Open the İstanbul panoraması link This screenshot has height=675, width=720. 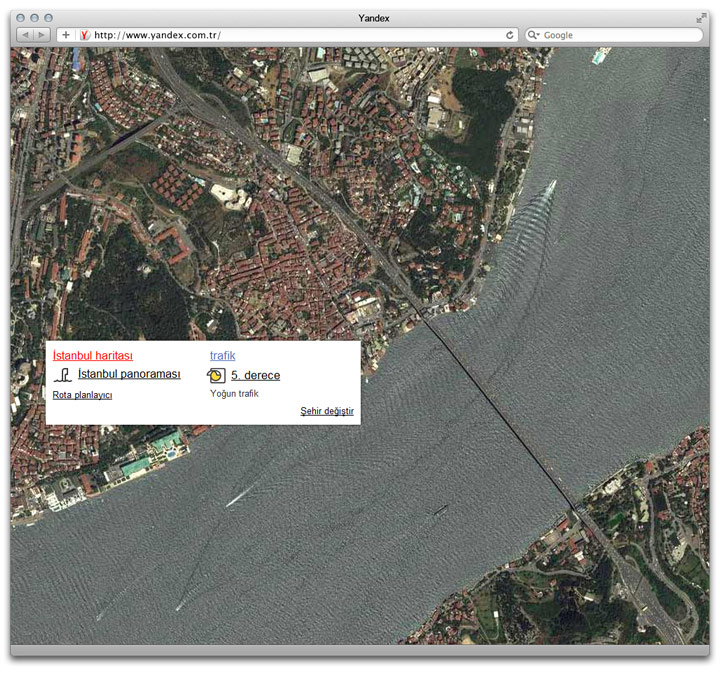pos(129,374)
